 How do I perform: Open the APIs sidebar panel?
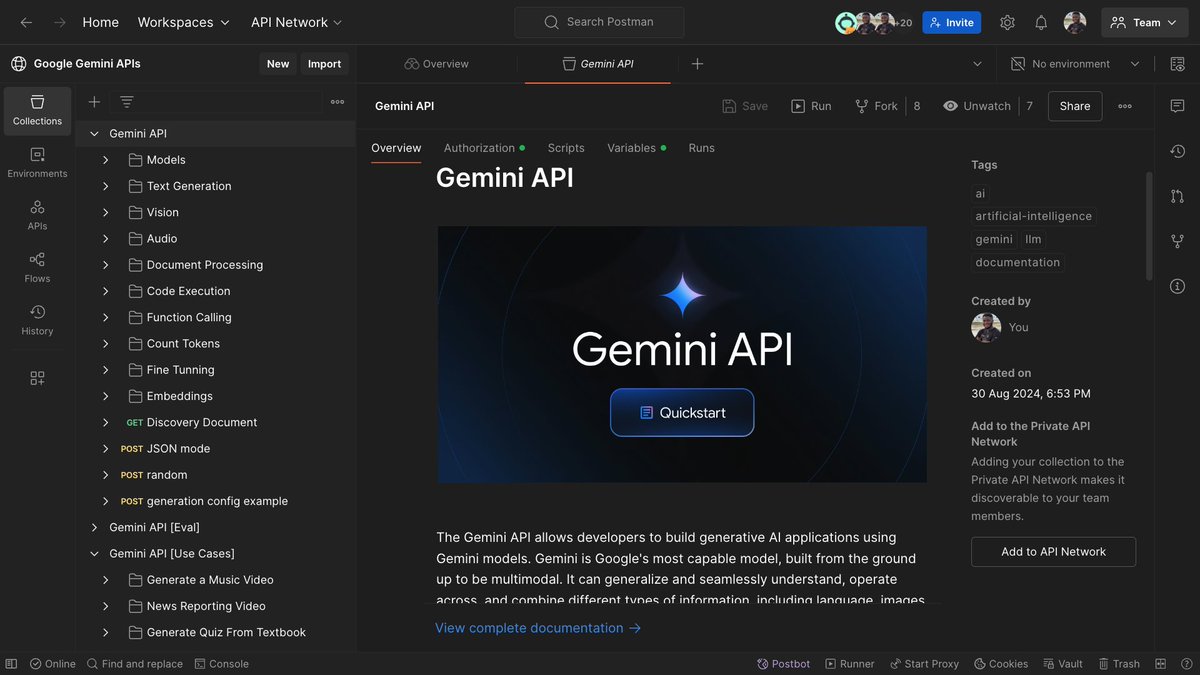click(37, 215)
